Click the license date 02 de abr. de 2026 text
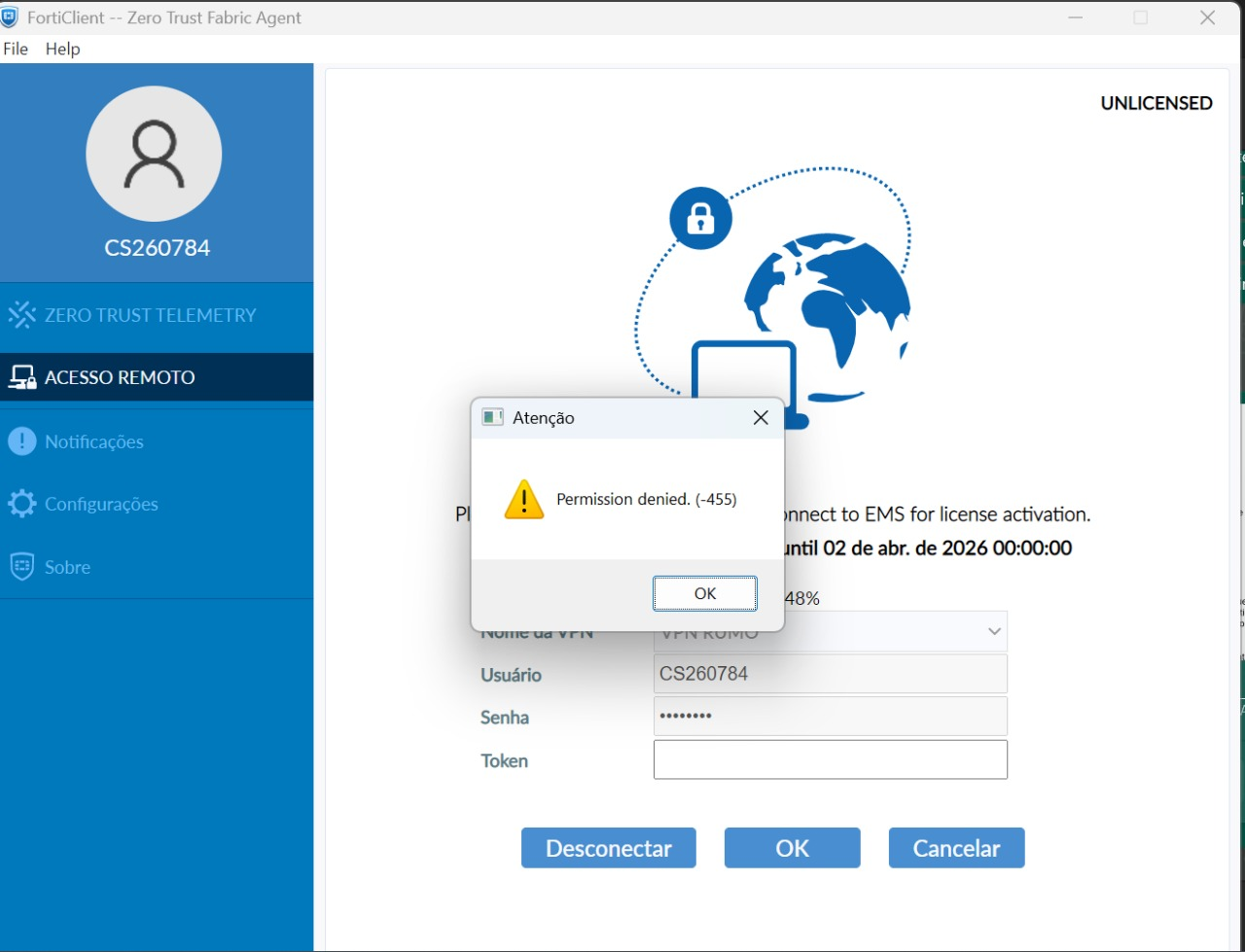Screen dimensions: 1245x952 tap(906, 547)
